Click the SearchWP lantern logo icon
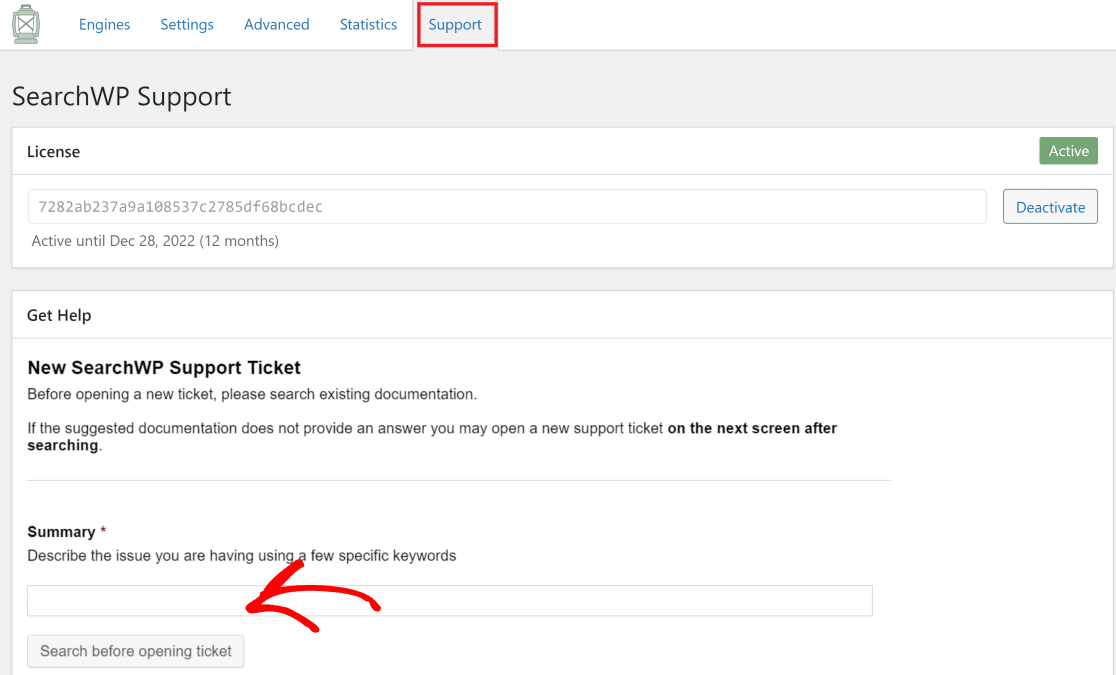 point(26,24)
